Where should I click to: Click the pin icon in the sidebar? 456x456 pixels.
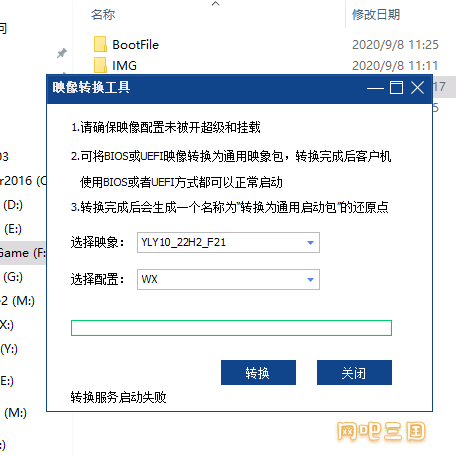(62, 53)
